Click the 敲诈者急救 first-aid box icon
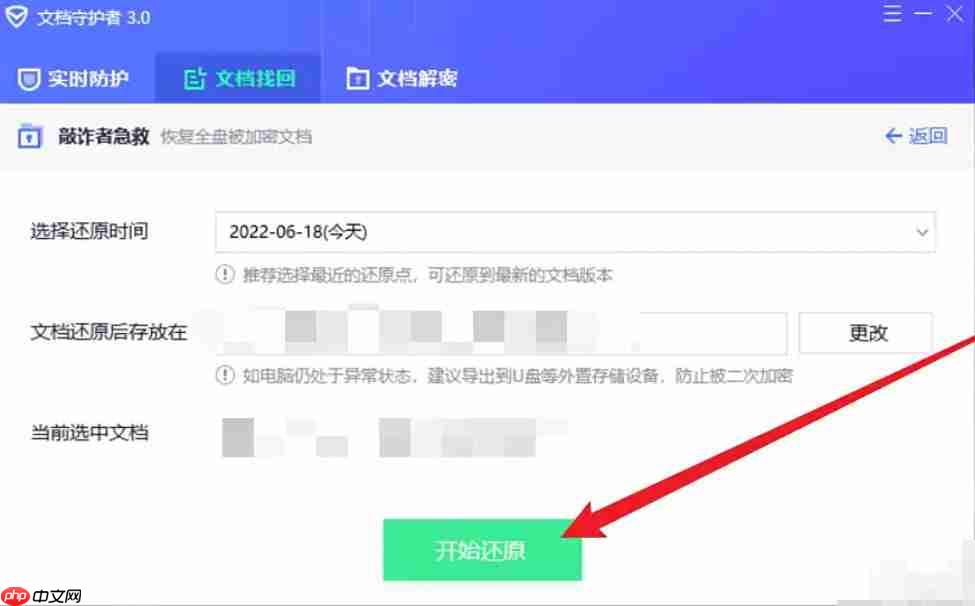This screenshot has height=606, width=975. point(29,136)
